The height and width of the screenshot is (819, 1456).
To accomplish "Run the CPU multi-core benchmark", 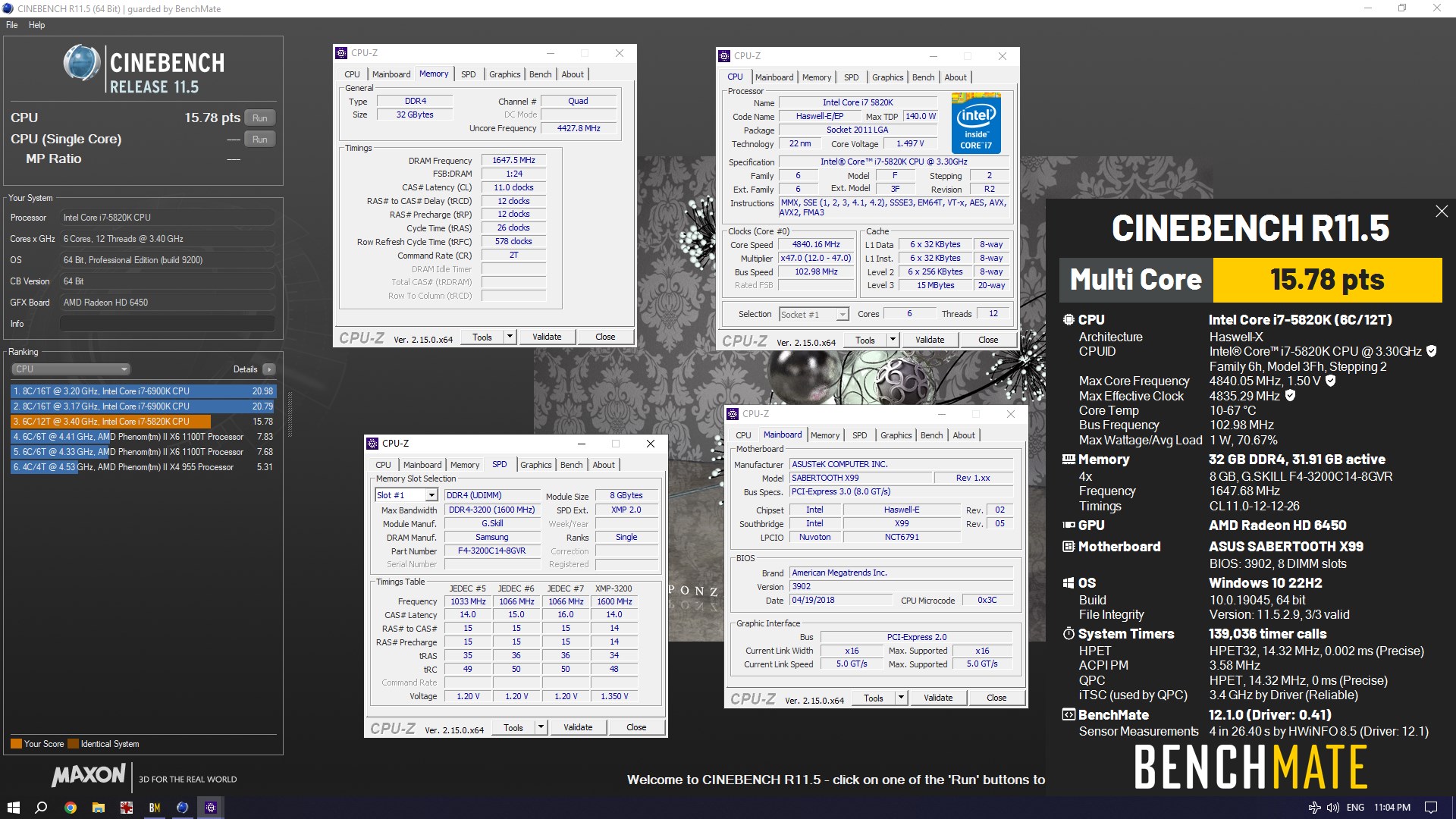I will point(260,118).
